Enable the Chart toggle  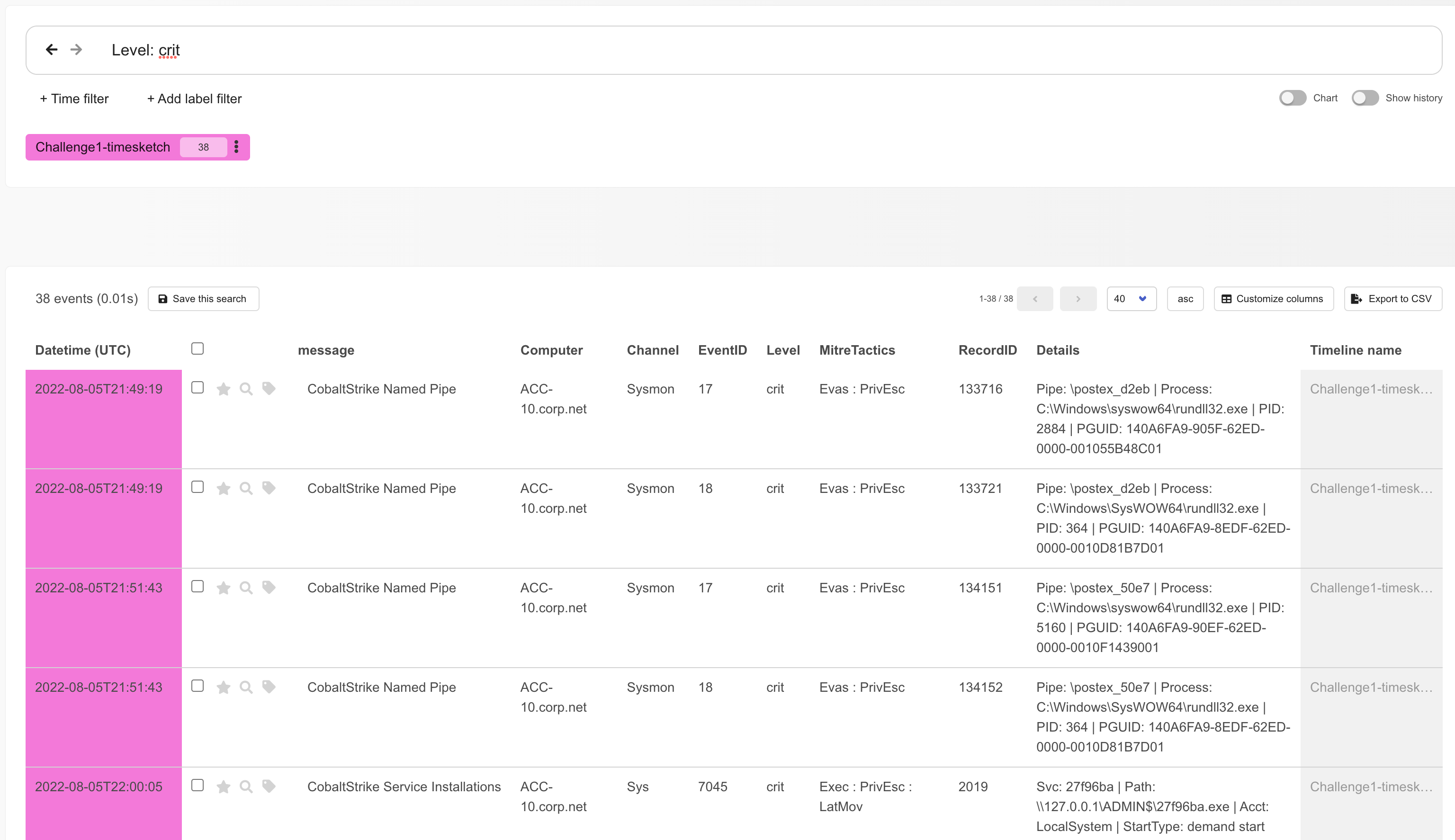[1293, 98]
